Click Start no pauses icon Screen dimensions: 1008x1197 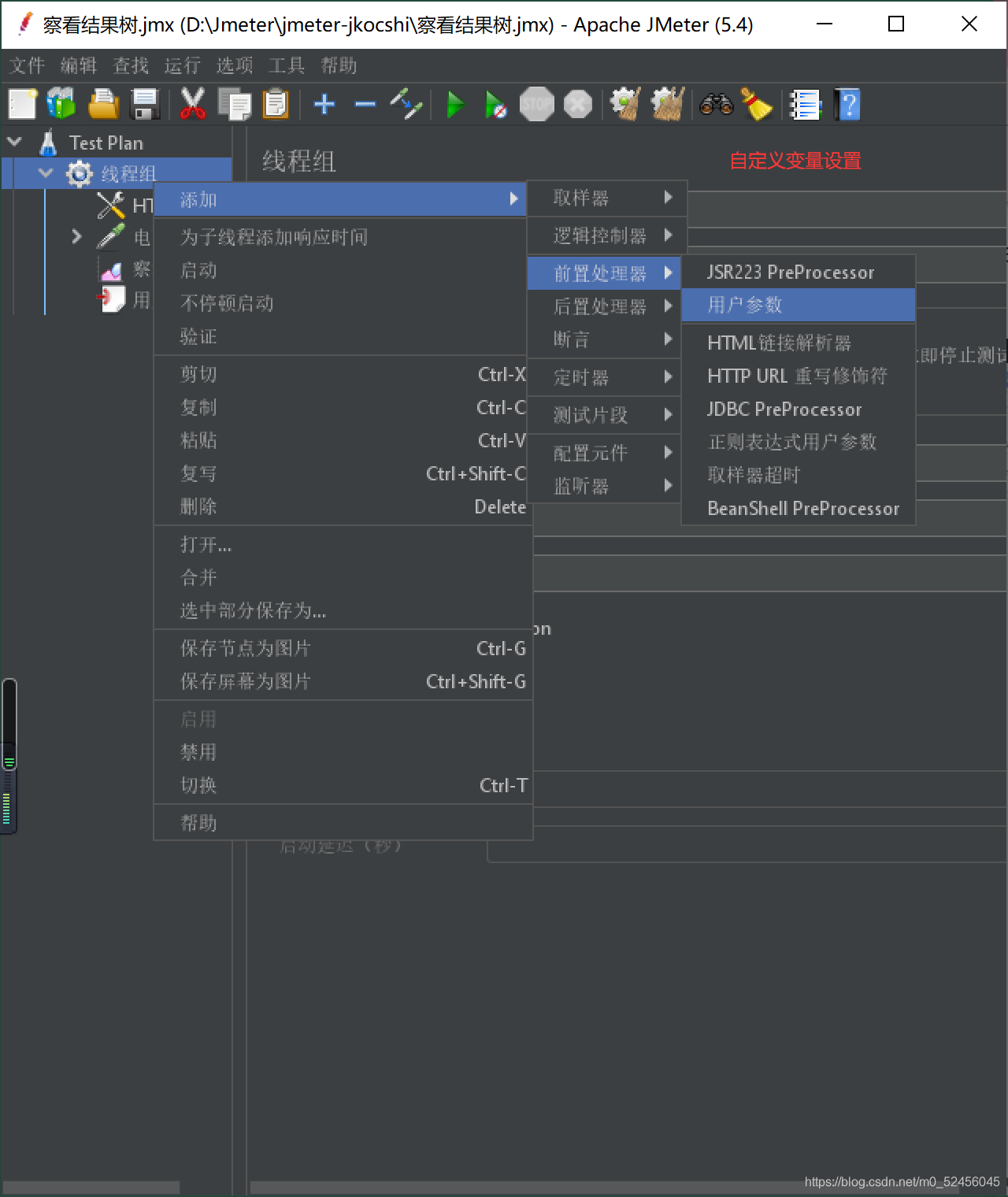click(x=495, y=104)
